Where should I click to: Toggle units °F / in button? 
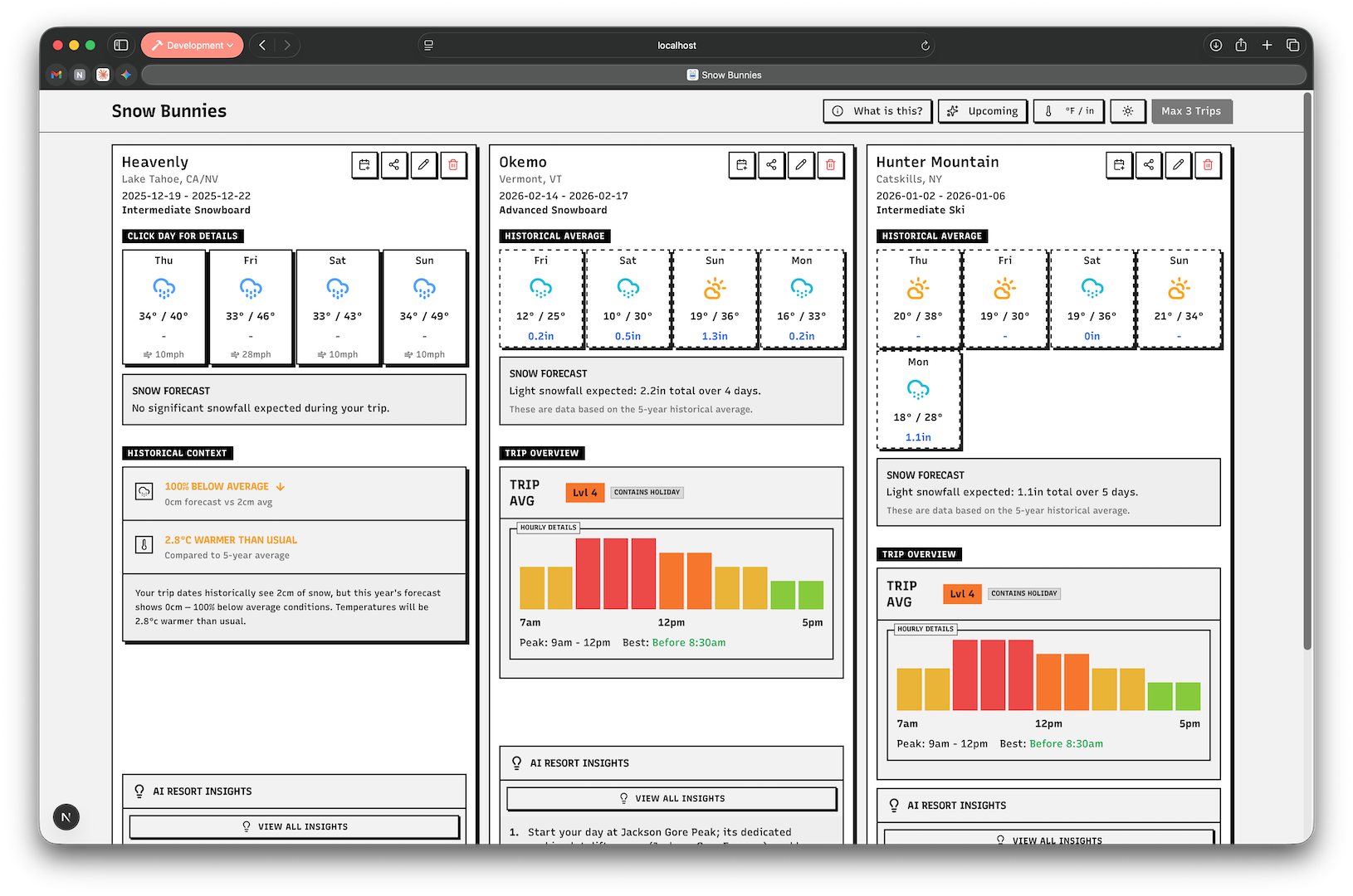[x=1069, y=111]
